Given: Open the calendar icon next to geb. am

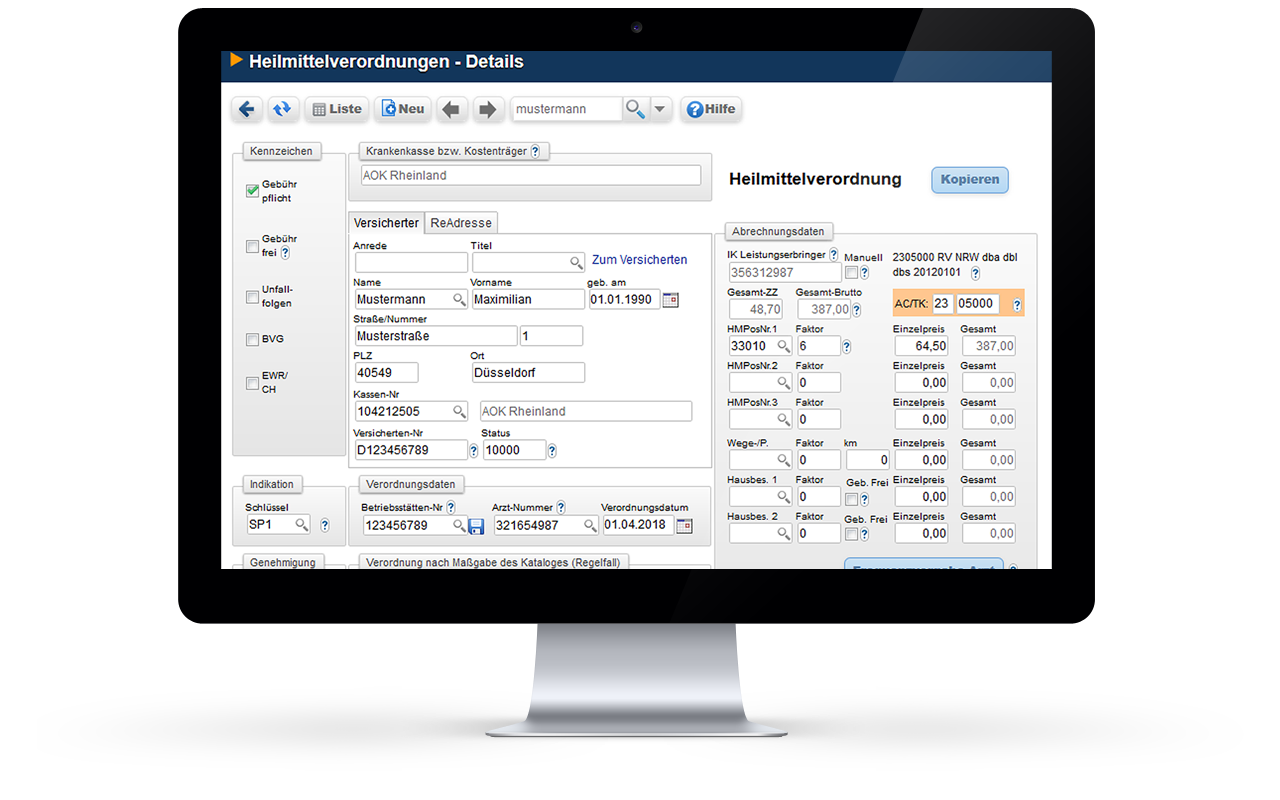Looking at the screenshot, I should tap(671, 299).
